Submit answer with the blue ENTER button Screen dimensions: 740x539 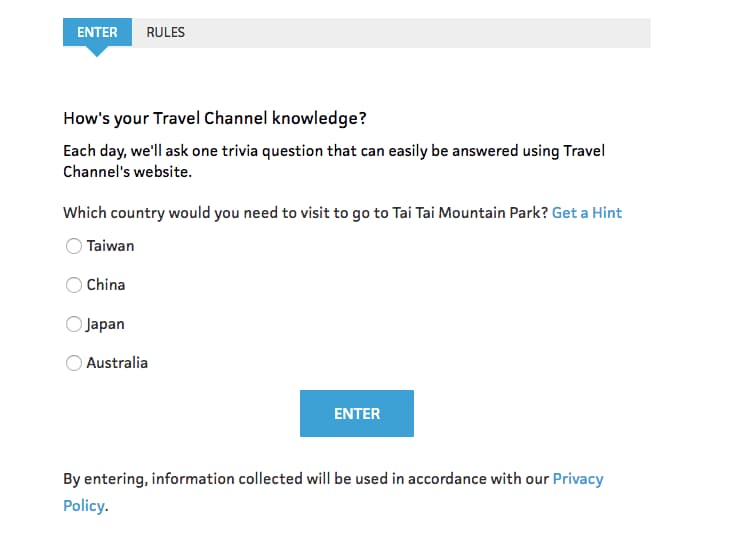pyautogui.click(x=357, y=413)
